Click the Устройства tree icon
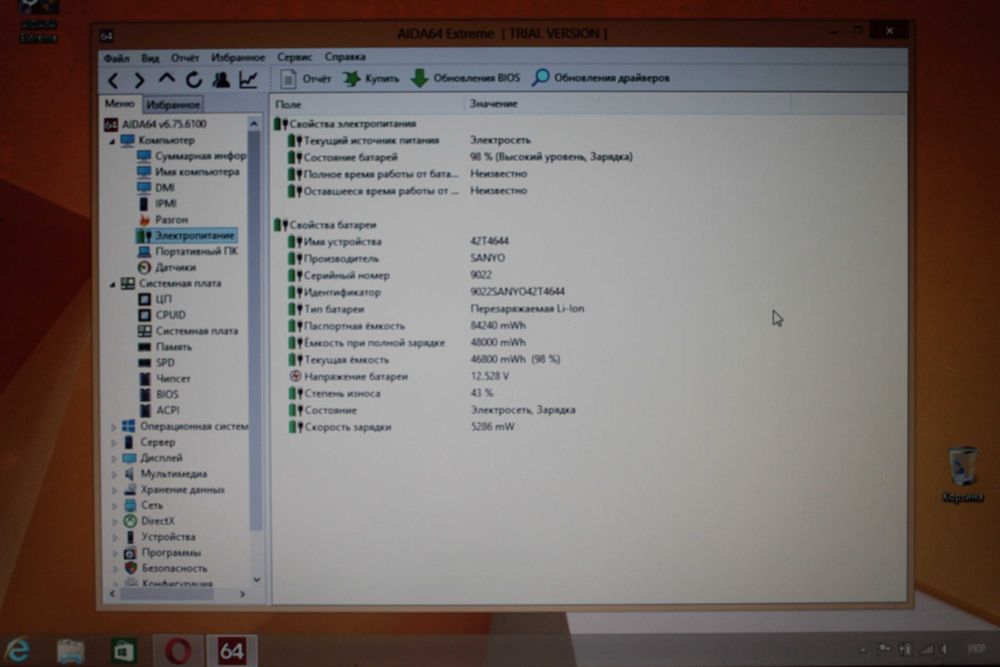 point(130,537)
